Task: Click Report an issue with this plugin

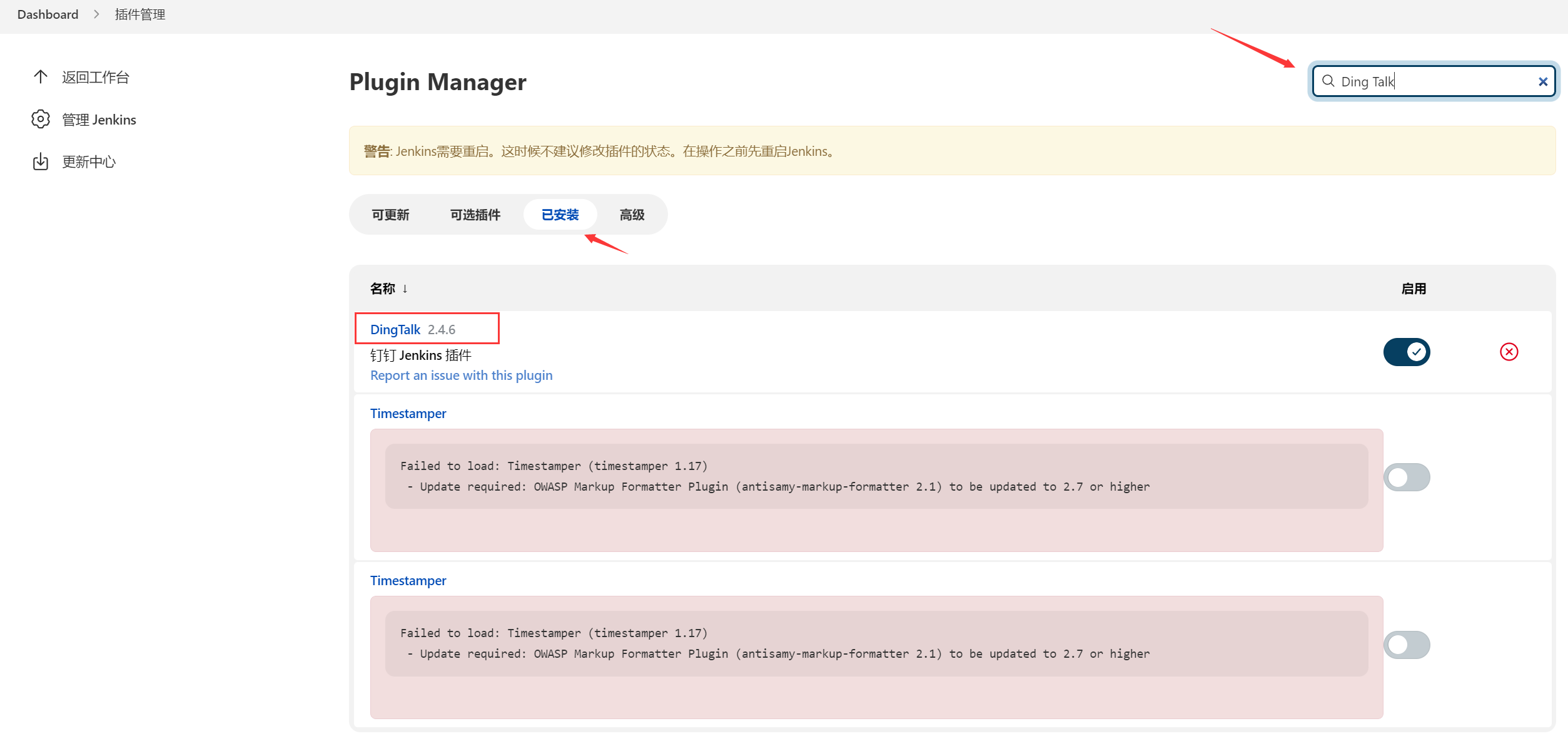Action: [x=462, y=375]
